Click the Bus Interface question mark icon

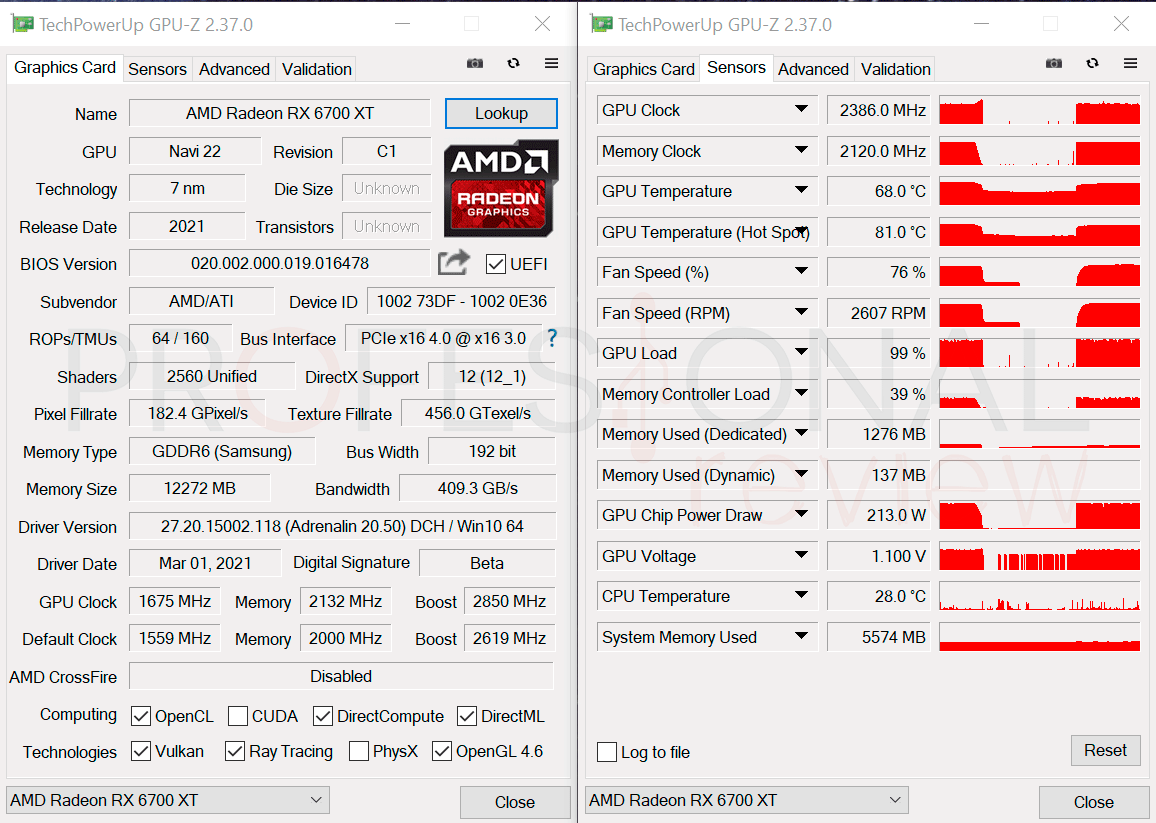point(551,338)
